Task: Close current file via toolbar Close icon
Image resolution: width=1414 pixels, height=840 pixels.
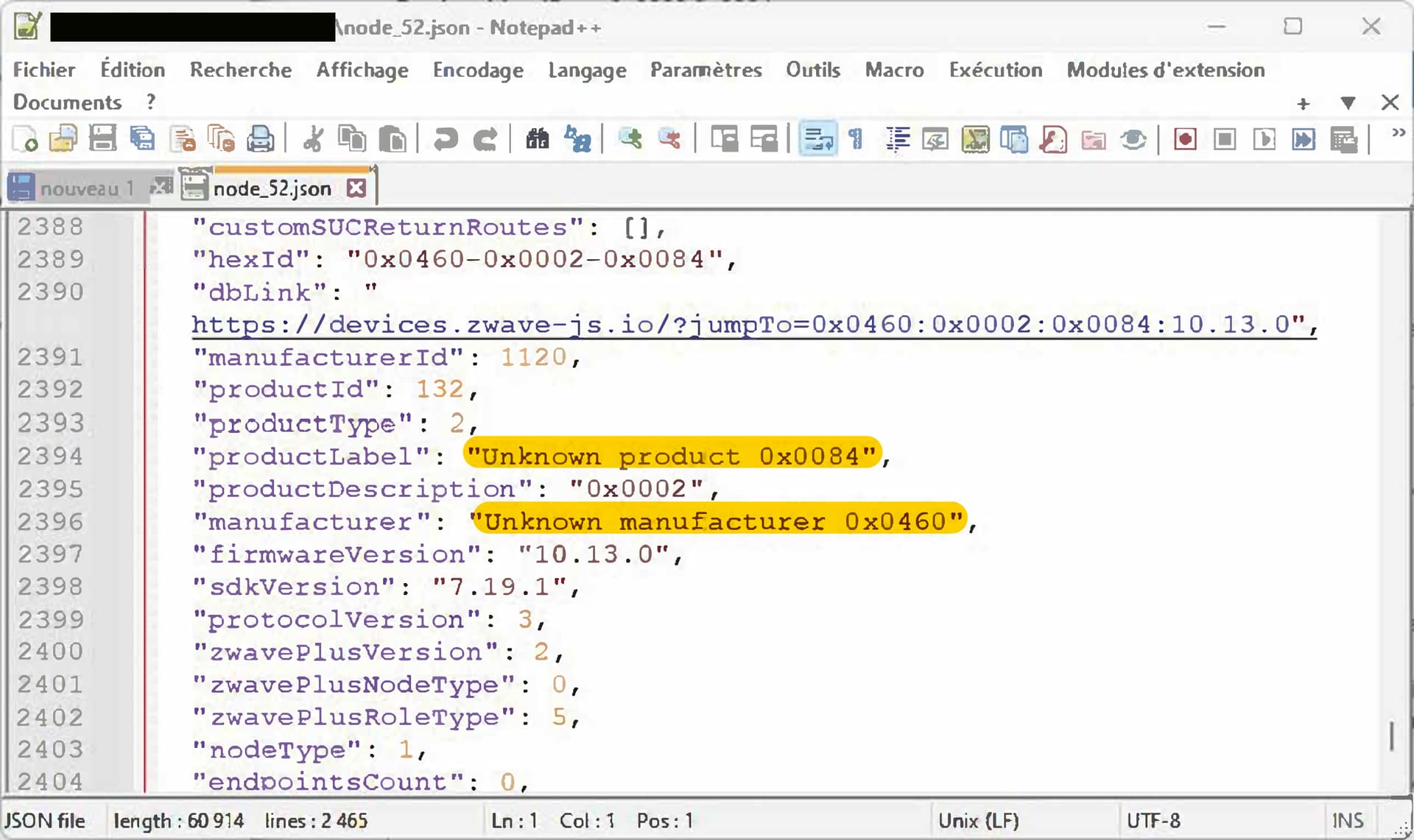Action: (x=182, y=138)
